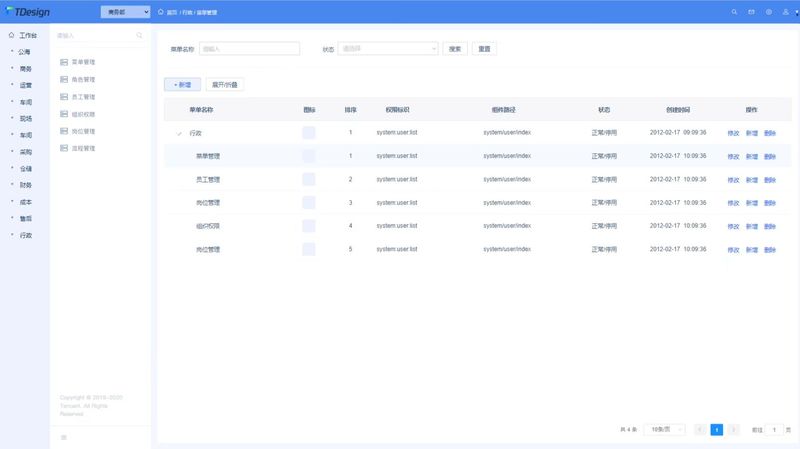Click the header icon right of search

(751, 12)
